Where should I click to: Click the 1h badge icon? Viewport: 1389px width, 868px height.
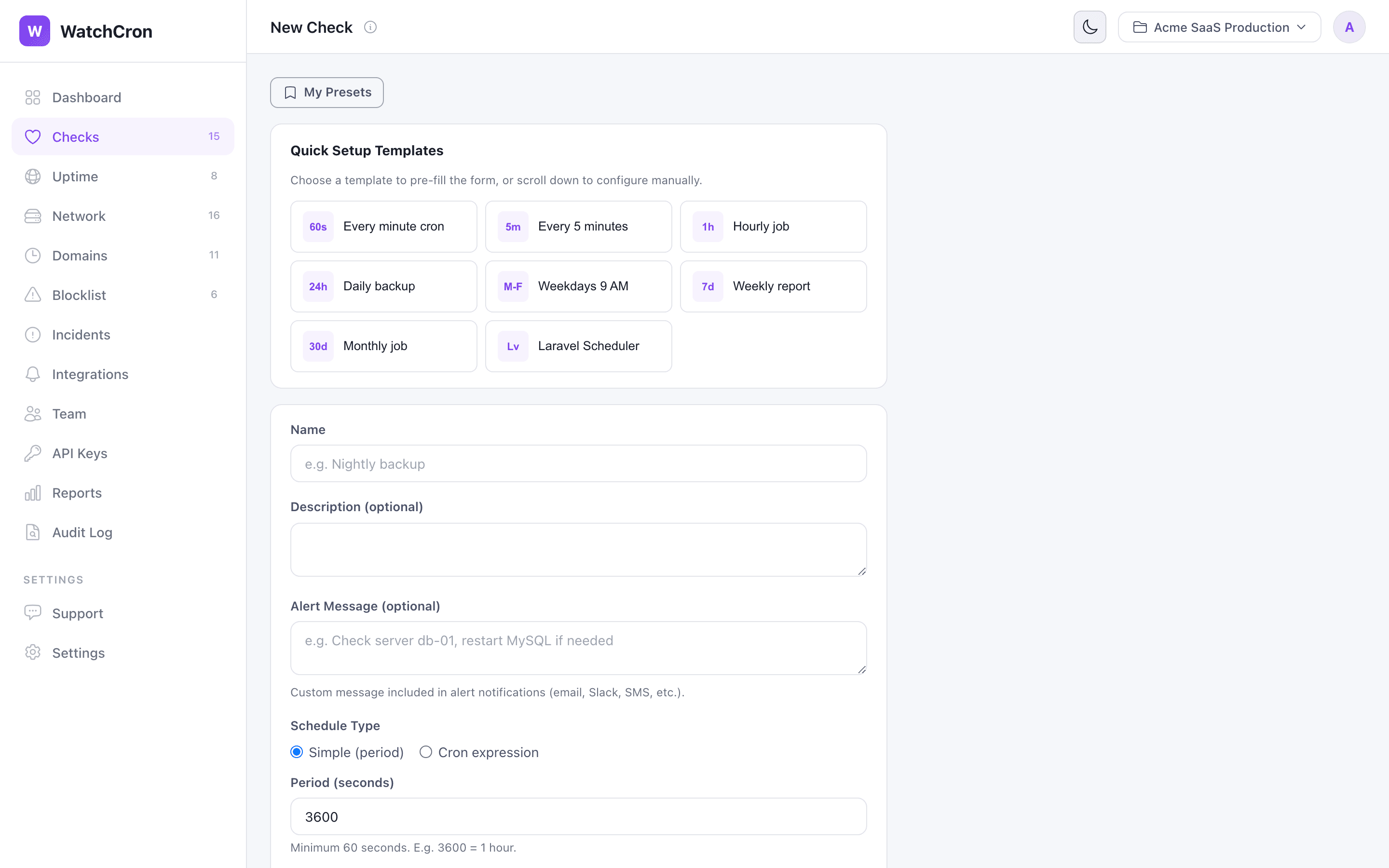[708, 227]
